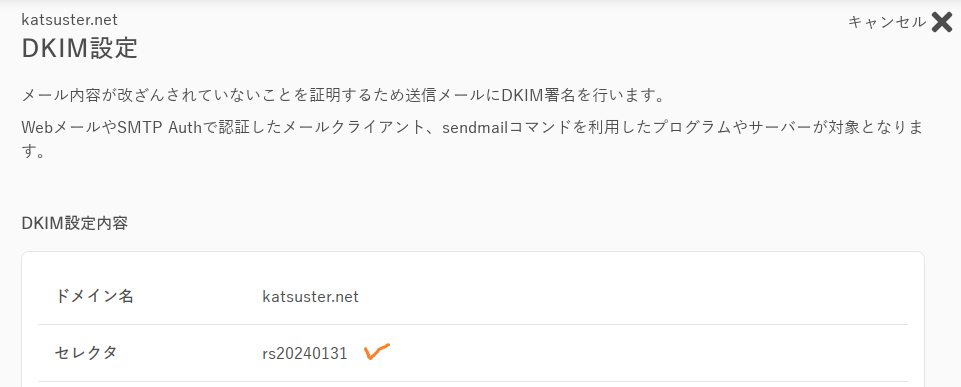Image resolution: width=961 pixels, height=387 pixels.
Task: Select the rs20240131 selector value
Action: pos(305,353)
